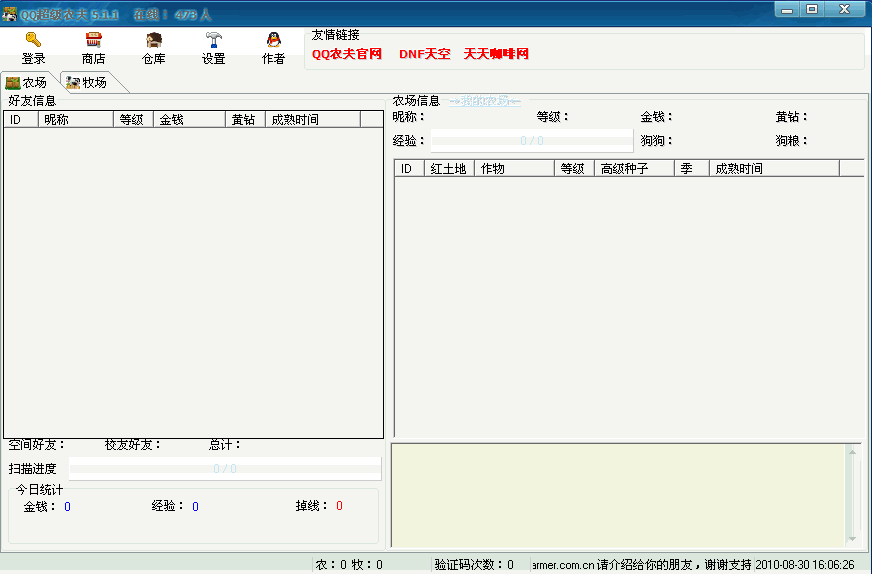Open the 仓库 warehouse icon

click(x=153, y=40)
